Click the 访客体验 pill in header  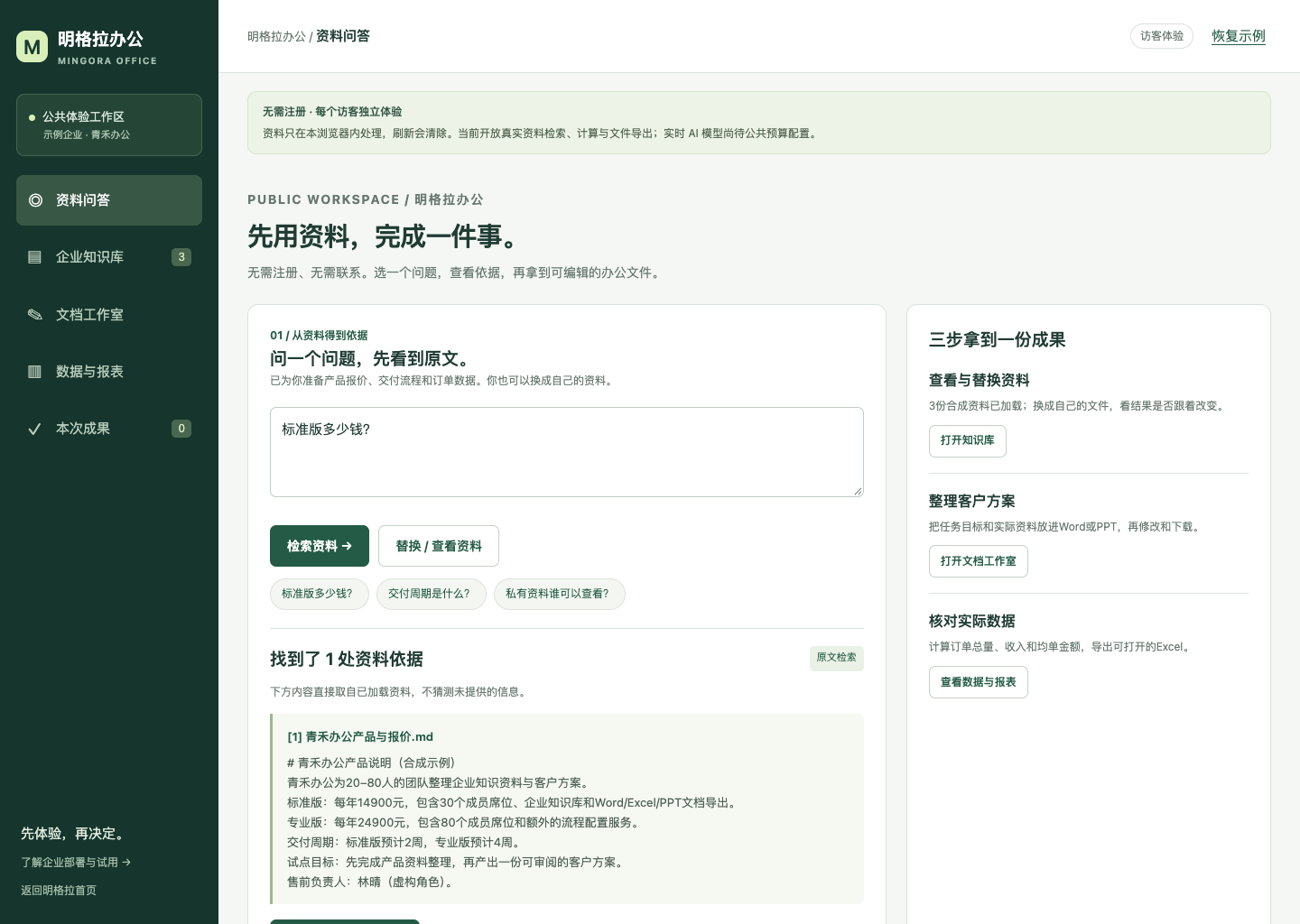click(1162, 36)
